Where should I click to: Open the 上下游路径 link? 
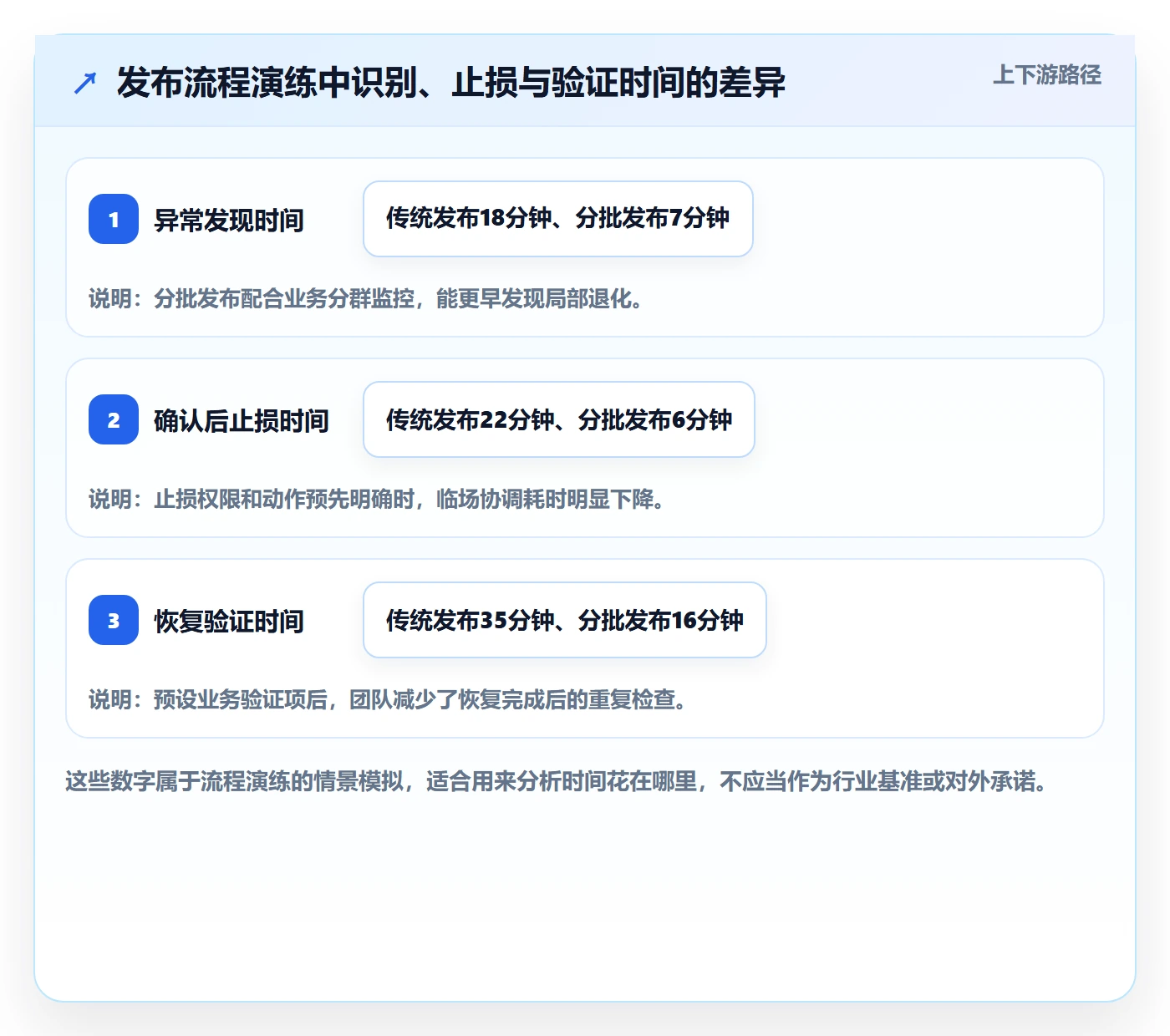click(x=1047, y=75)
